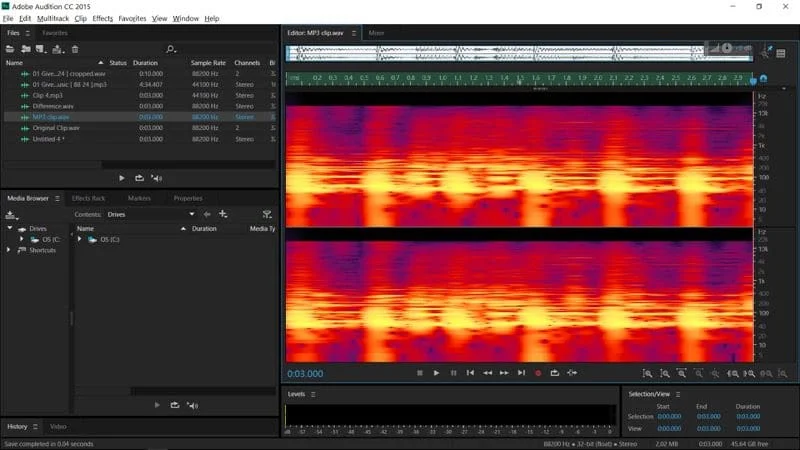Click the red Record button
Viewport: 800px width, 450px height.
(x=538, y=373)
